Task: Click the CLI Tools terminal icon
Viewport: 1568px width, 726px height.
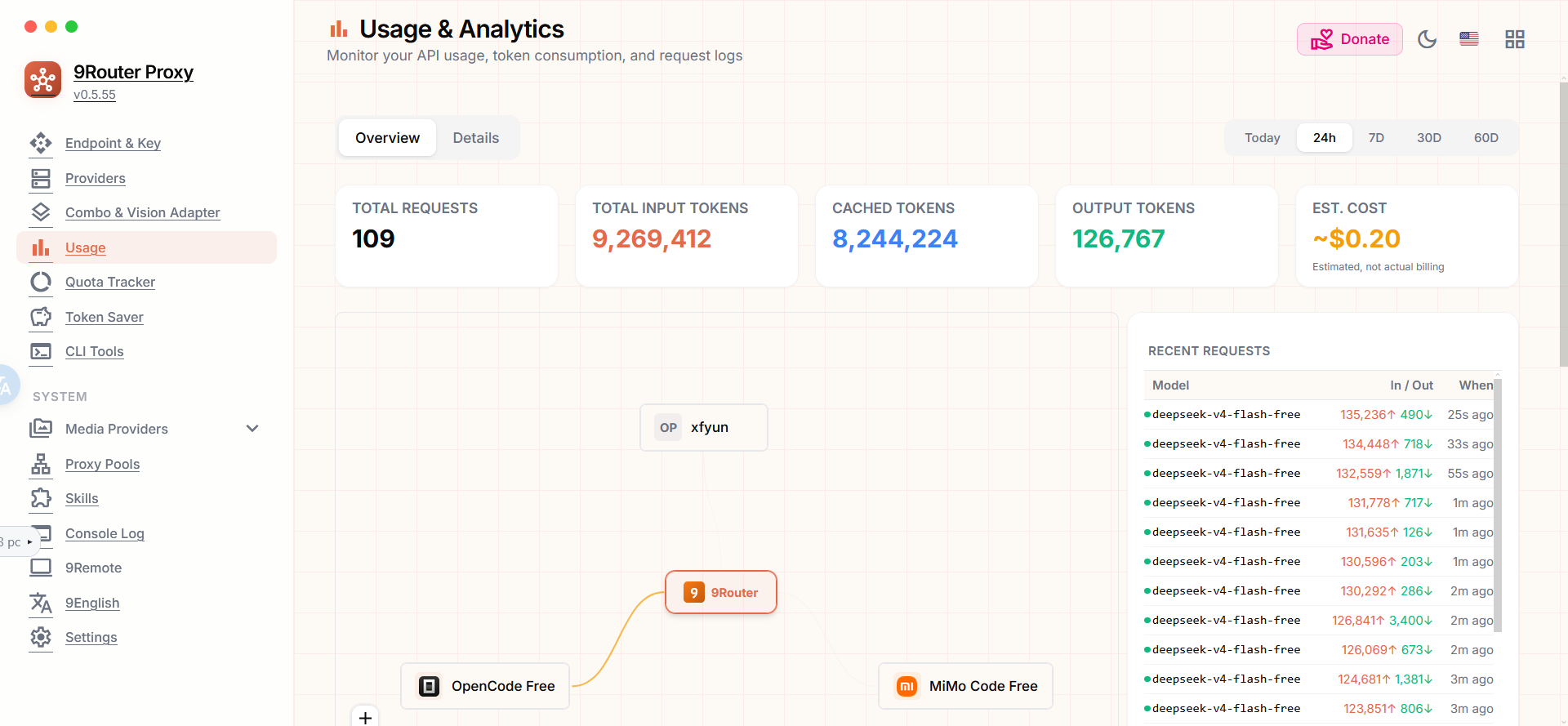Action: point(41,351)
